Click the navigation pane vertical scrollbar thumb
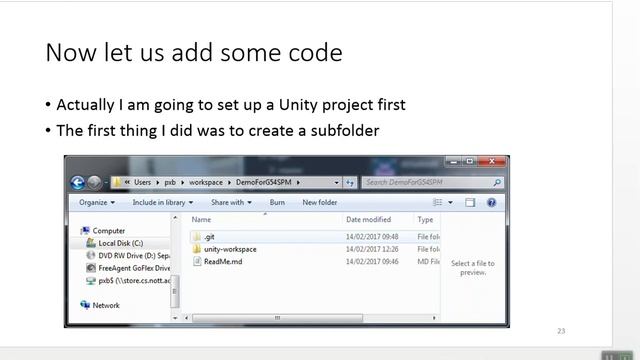Image resolution: width=640 pixels, height=360 pixels. tap(175, 291)
